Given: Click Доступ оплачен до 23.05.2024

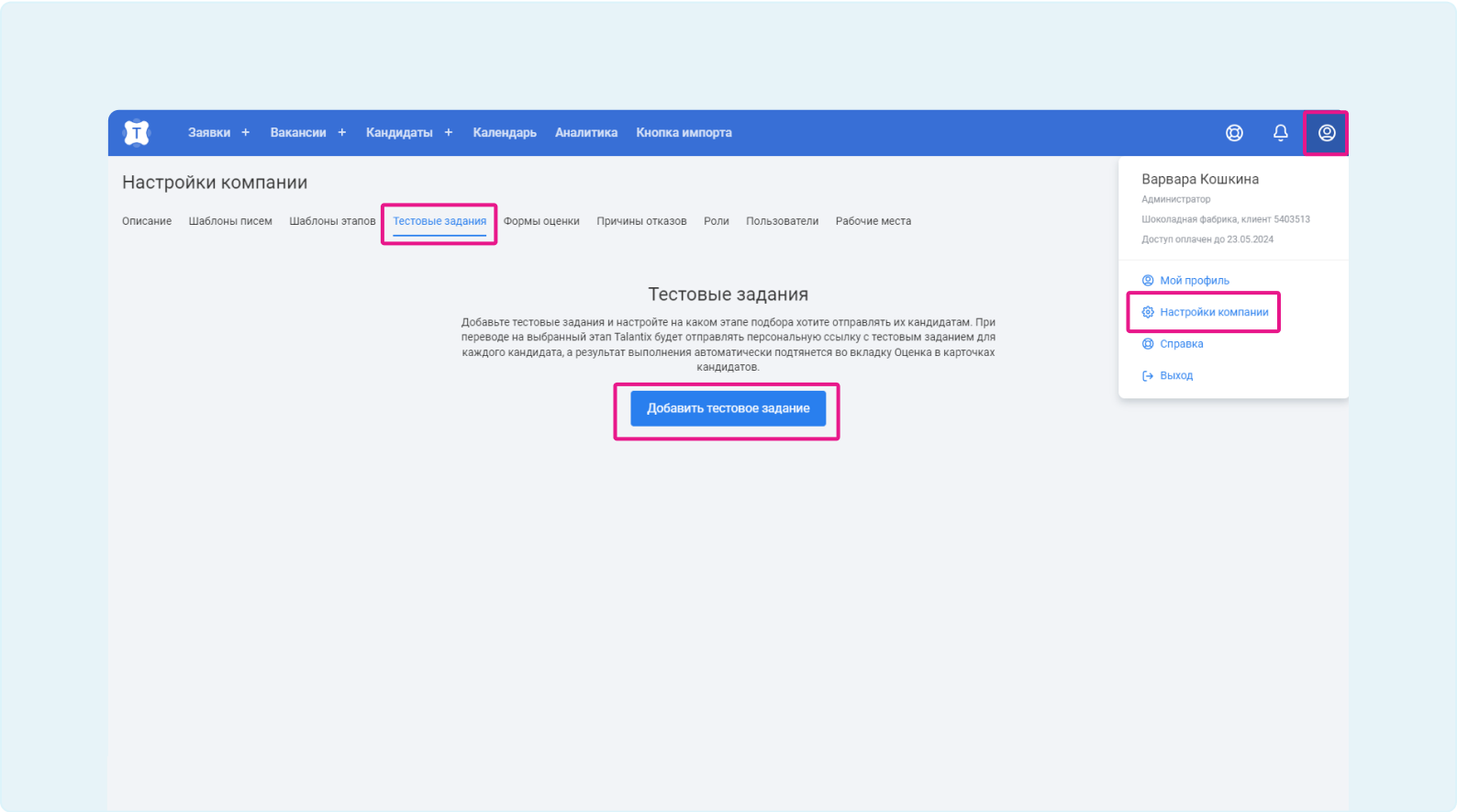Looking at the screenshot, I should coord(1207,239).
